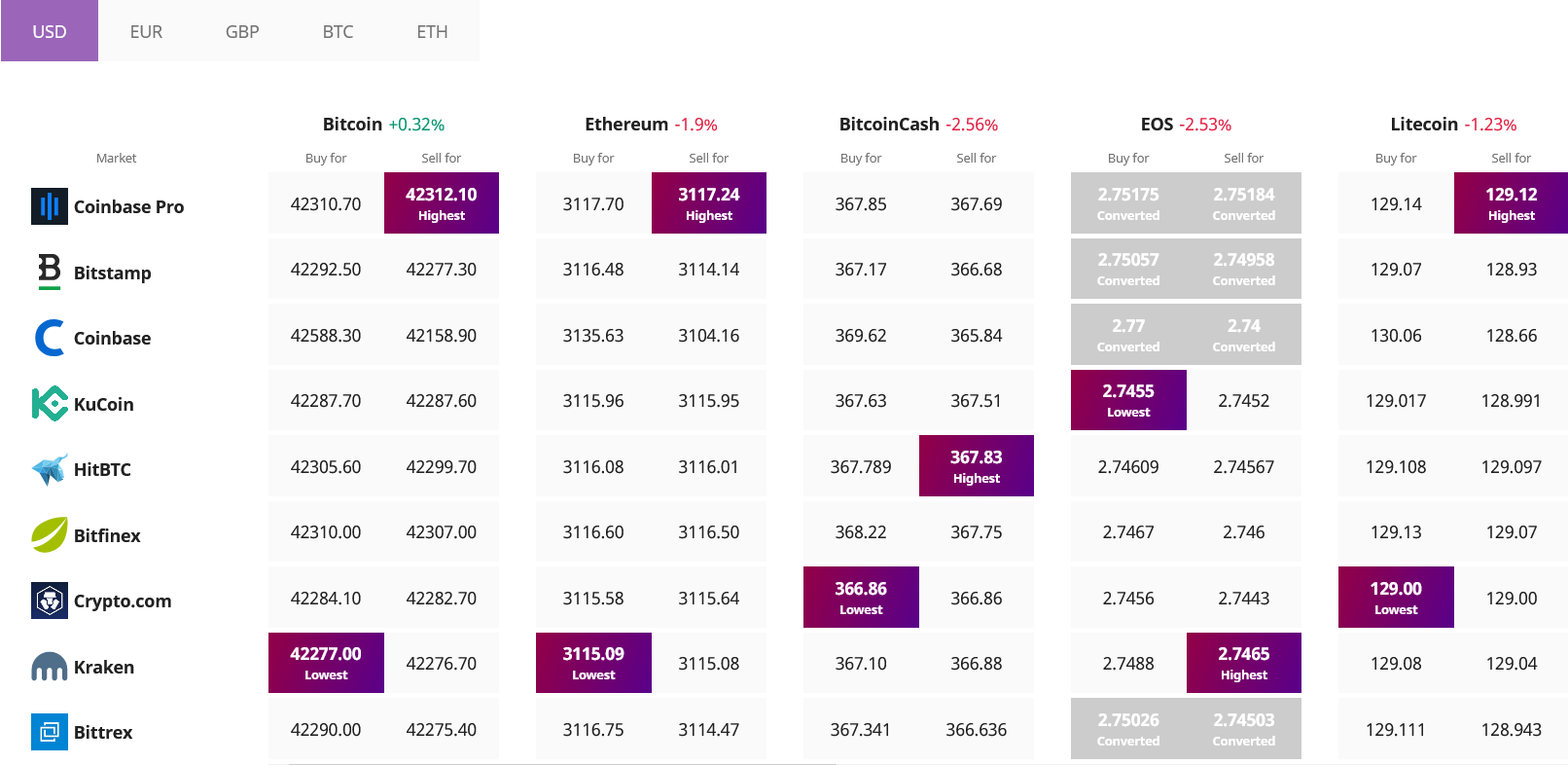Open the Bittrex market name
1568x765 pixels.
pyautogui.click(x=103, y=732)
